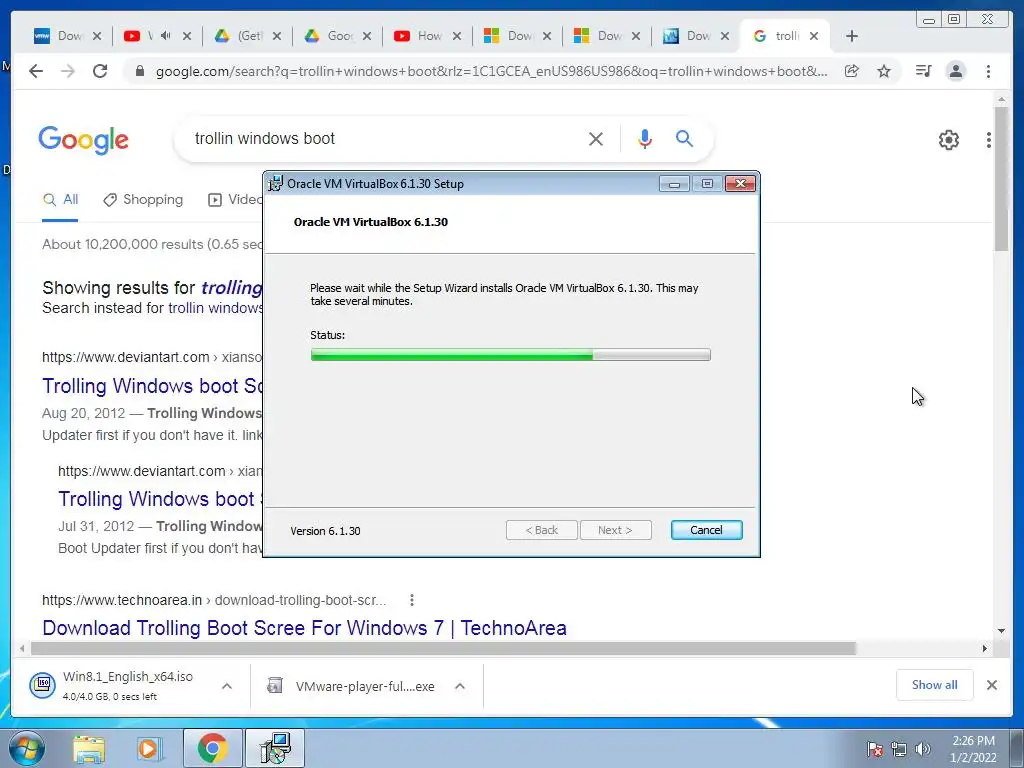The height and width of the screenshot is (768, 1024).
Task: Click the page's horizontal scrollbar
Action: pos(443,648)
